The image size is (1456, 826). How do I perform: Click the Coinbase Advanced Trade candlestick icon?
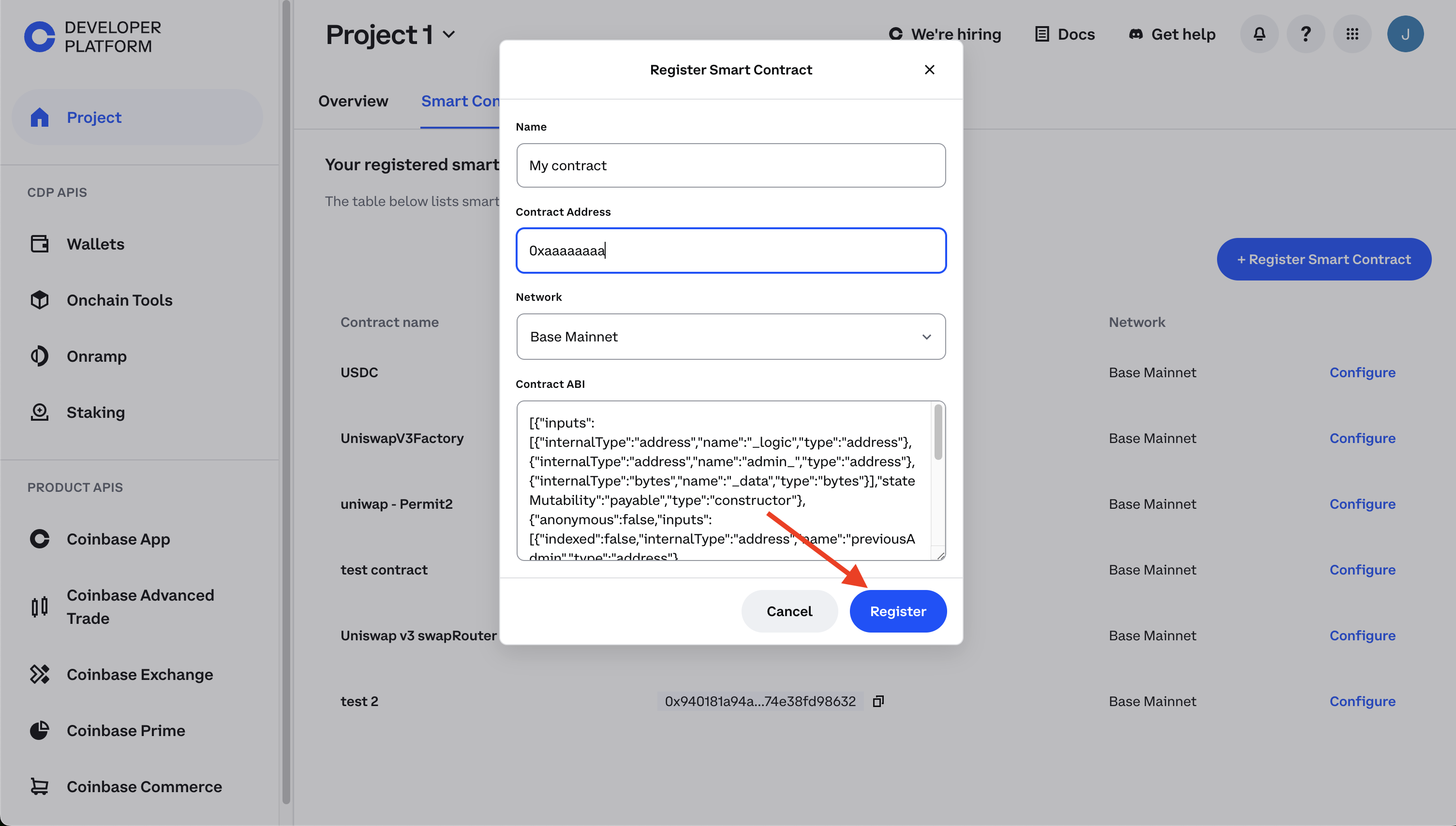(39, 606)
